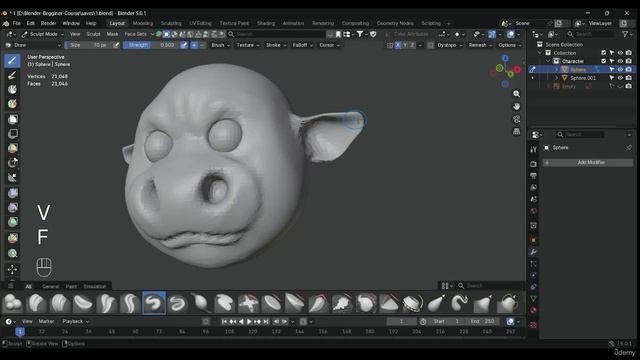Open the Render menu
The height and width of the screenshot is (360, 640).
click(48, 23)
